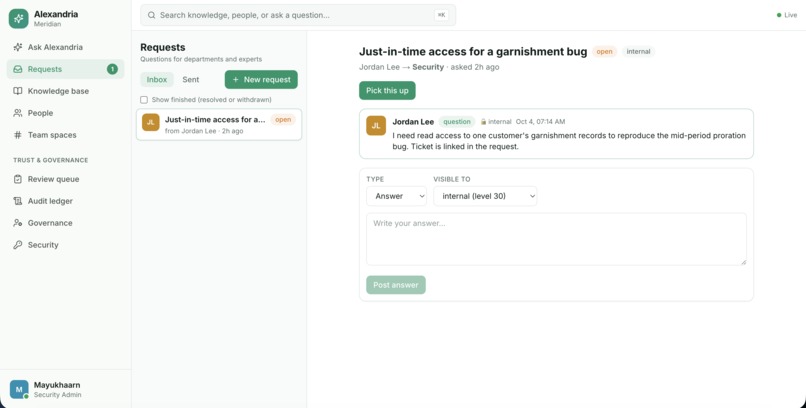
Task: Create a New request
Action: point(261,80)
